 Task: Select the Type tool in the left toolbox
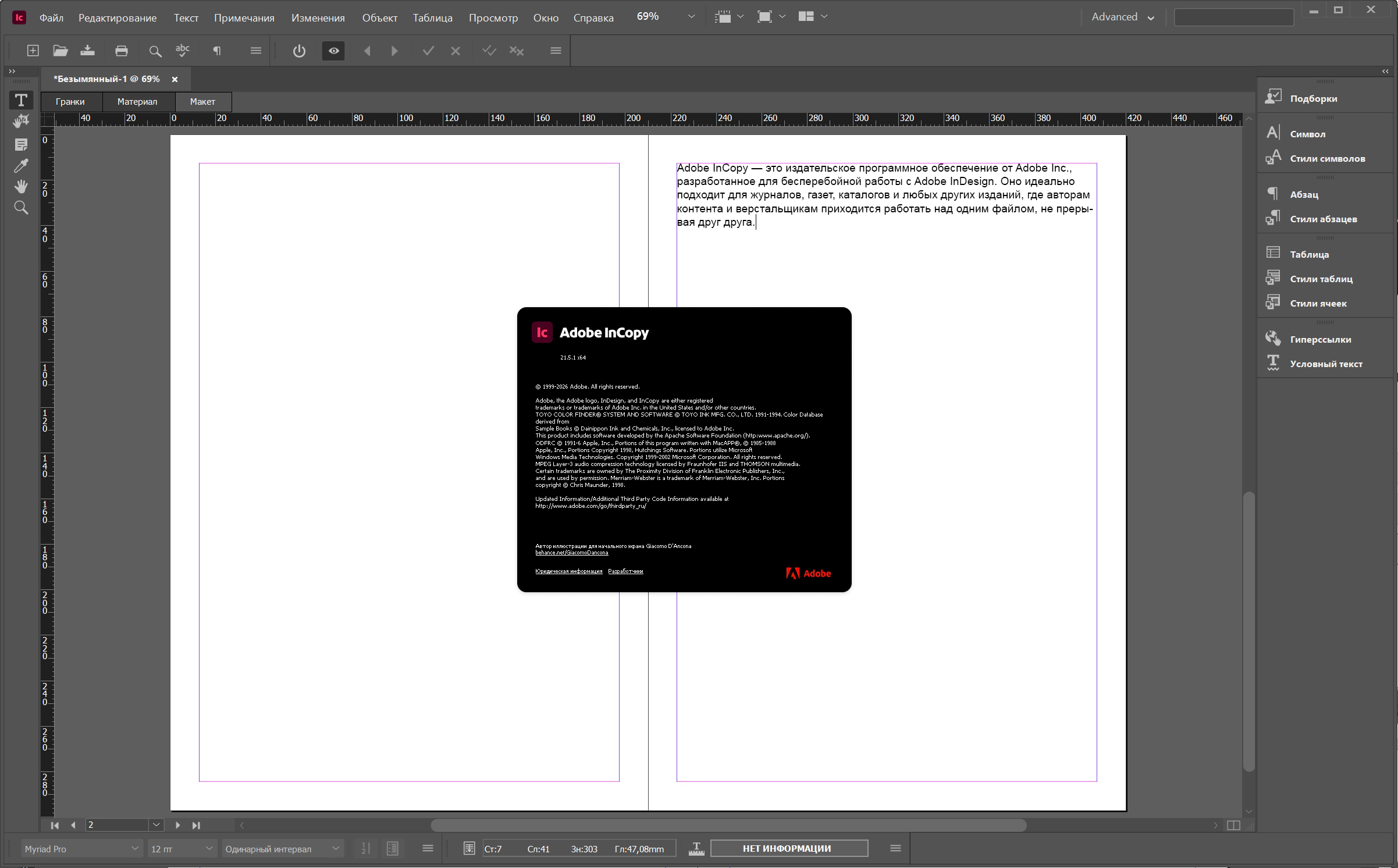pyautogui.click(x=21, y=100)
